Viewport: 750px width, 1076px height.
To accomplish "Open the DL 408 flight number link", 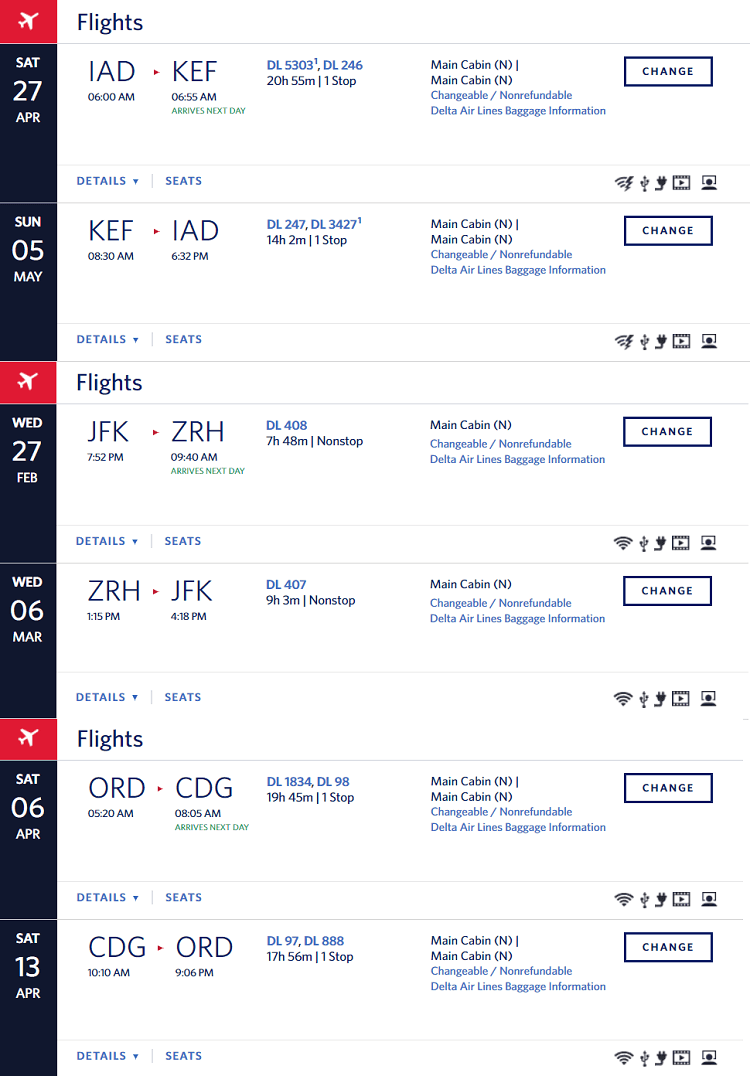I will (286, 425).
